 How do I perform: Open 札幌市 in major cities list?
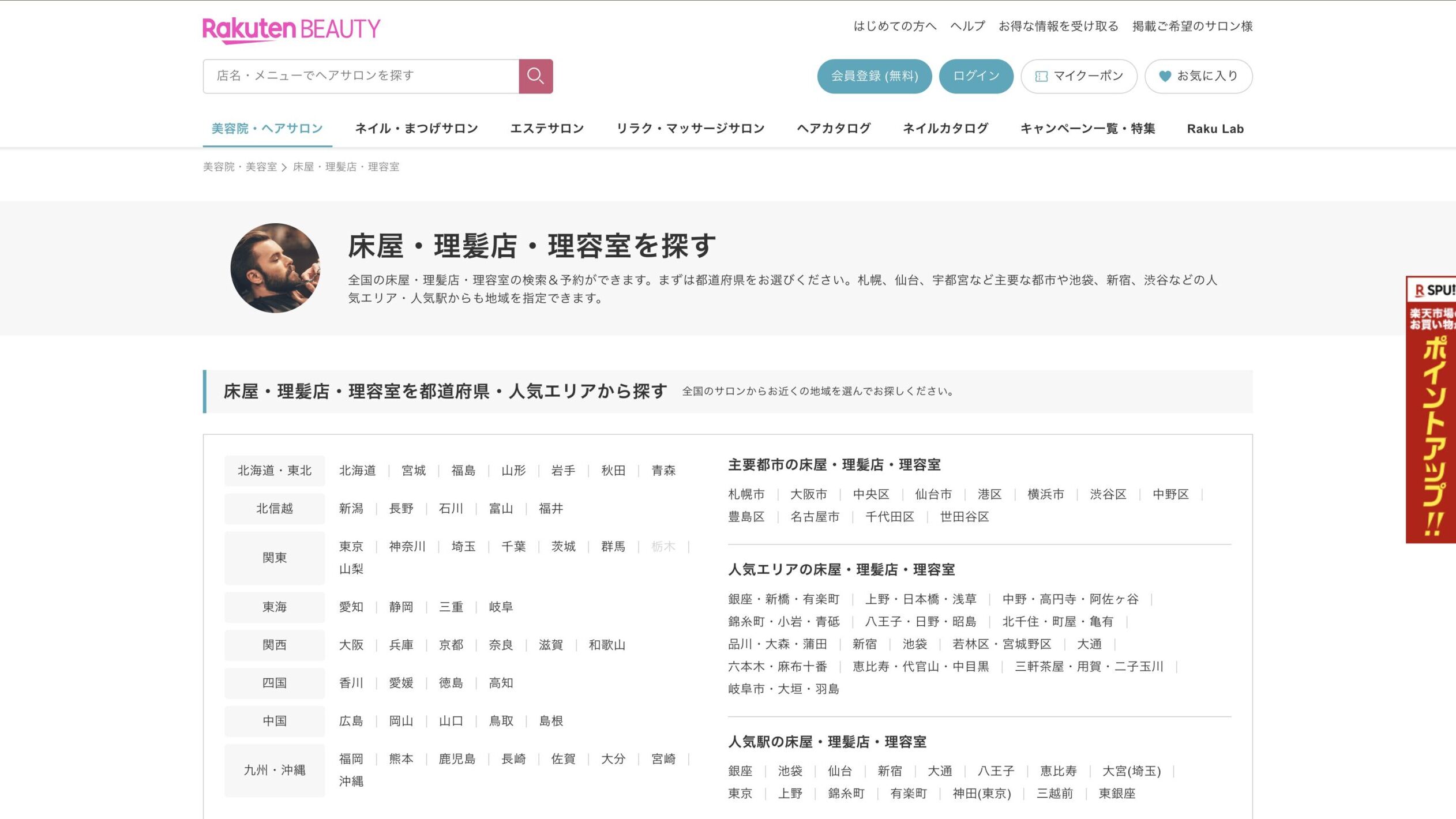pos(746,494)
